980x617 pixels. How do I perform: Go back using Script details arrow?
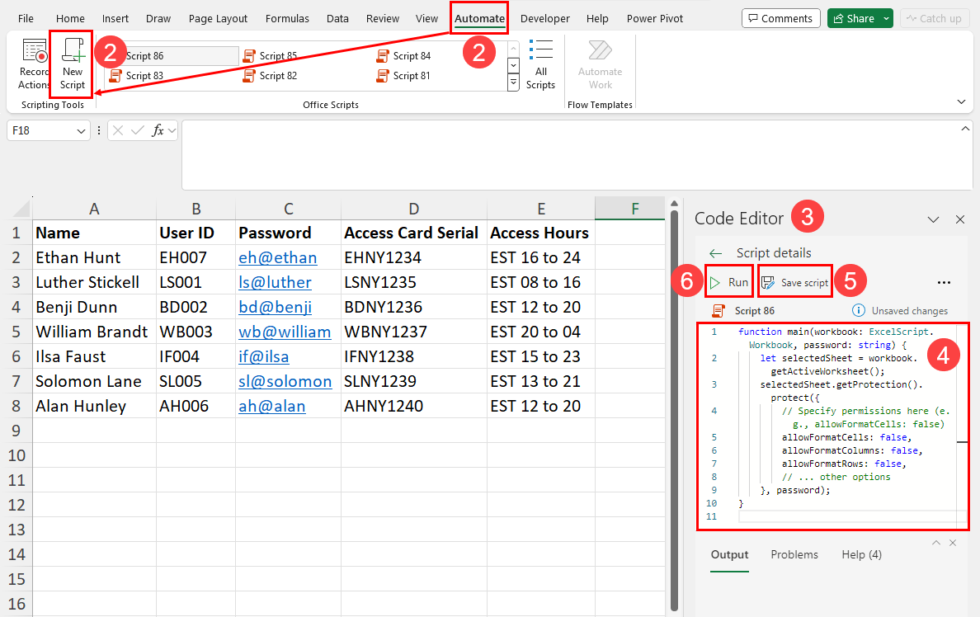pyautogui.click(x=715, y=253)
